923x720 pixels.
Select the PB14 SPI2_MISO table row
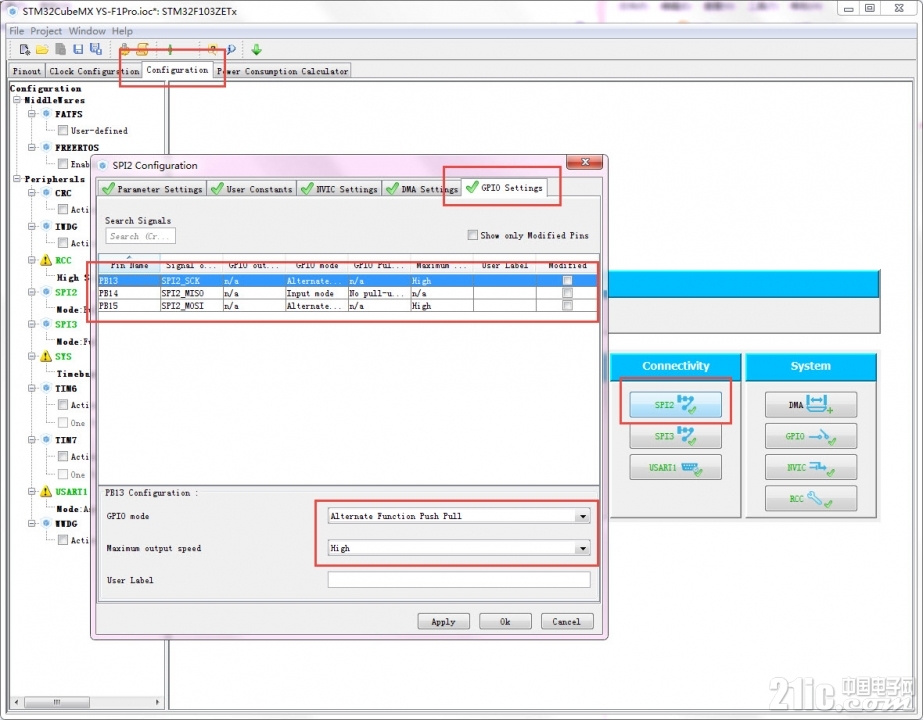pos(347,293)
